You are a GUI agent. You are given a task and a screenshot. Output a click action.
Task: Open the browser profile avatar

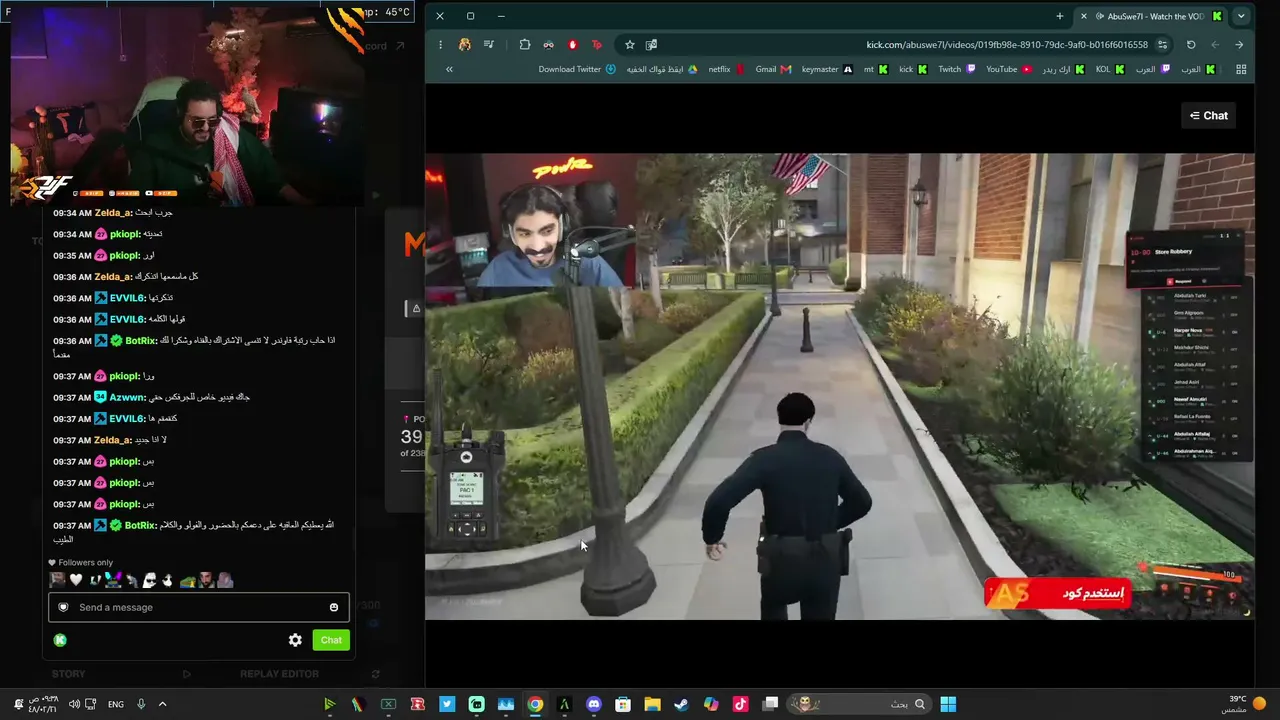pyautogui.click(x=464, y=45)
